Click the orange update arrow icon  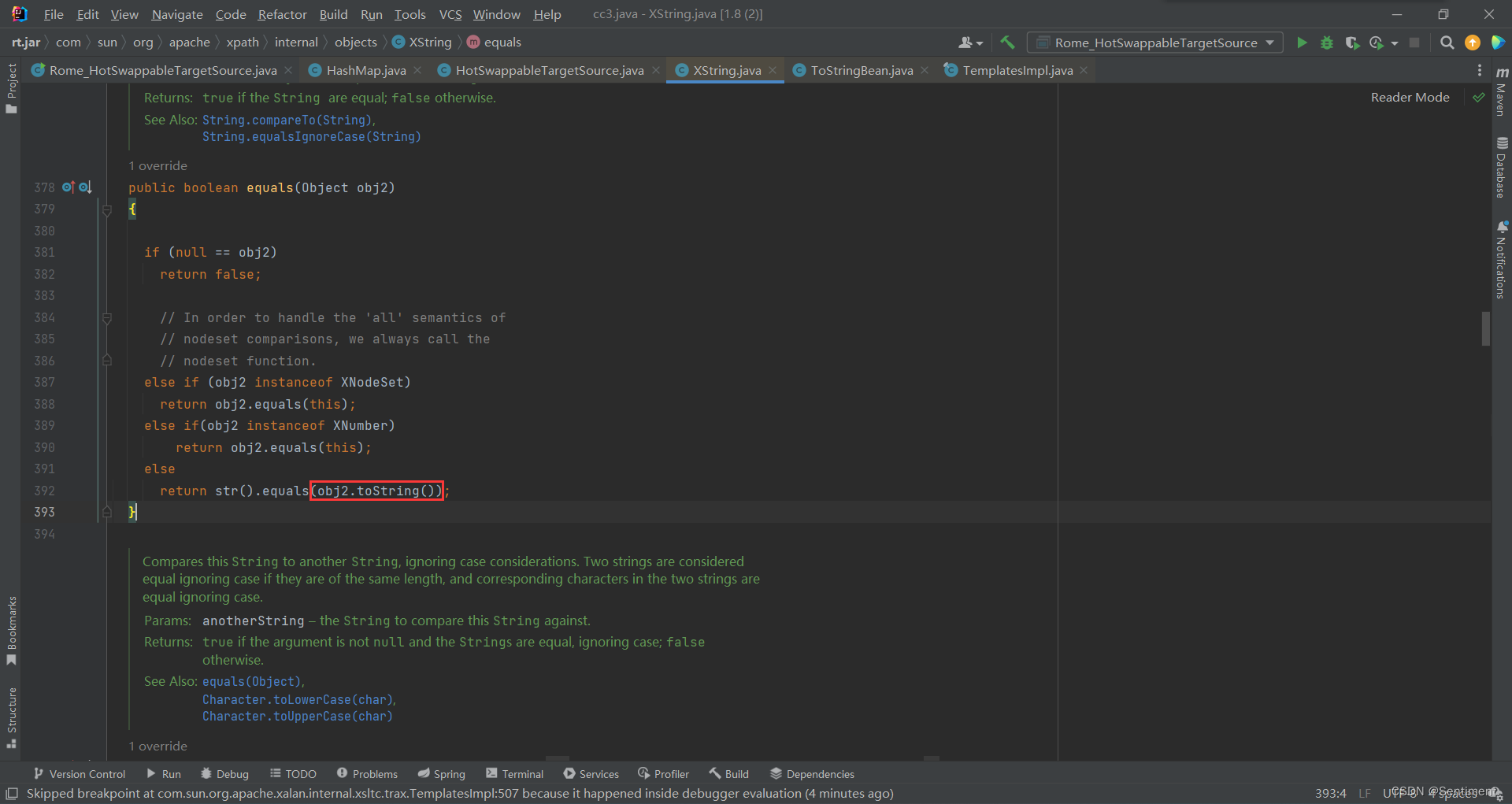pos(1472,43)
